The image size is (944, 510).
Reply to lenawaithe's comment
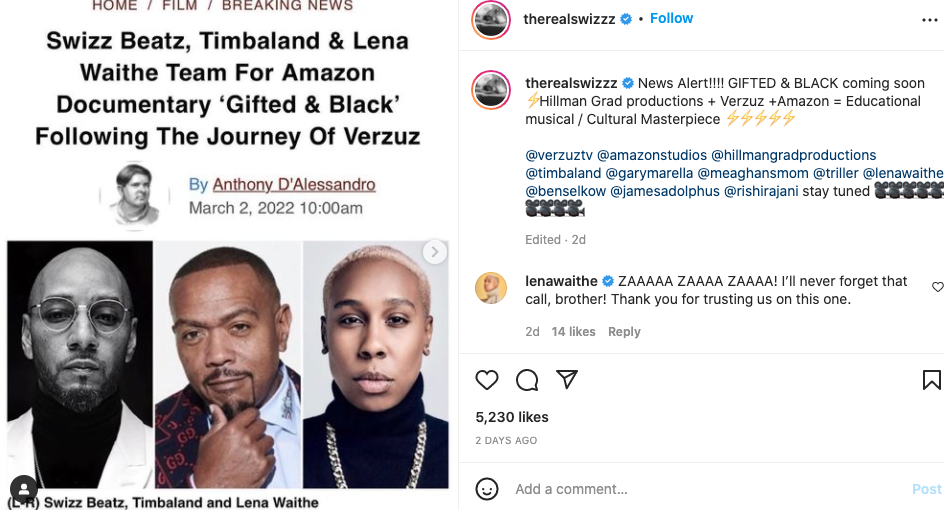(x=624, y=332)
